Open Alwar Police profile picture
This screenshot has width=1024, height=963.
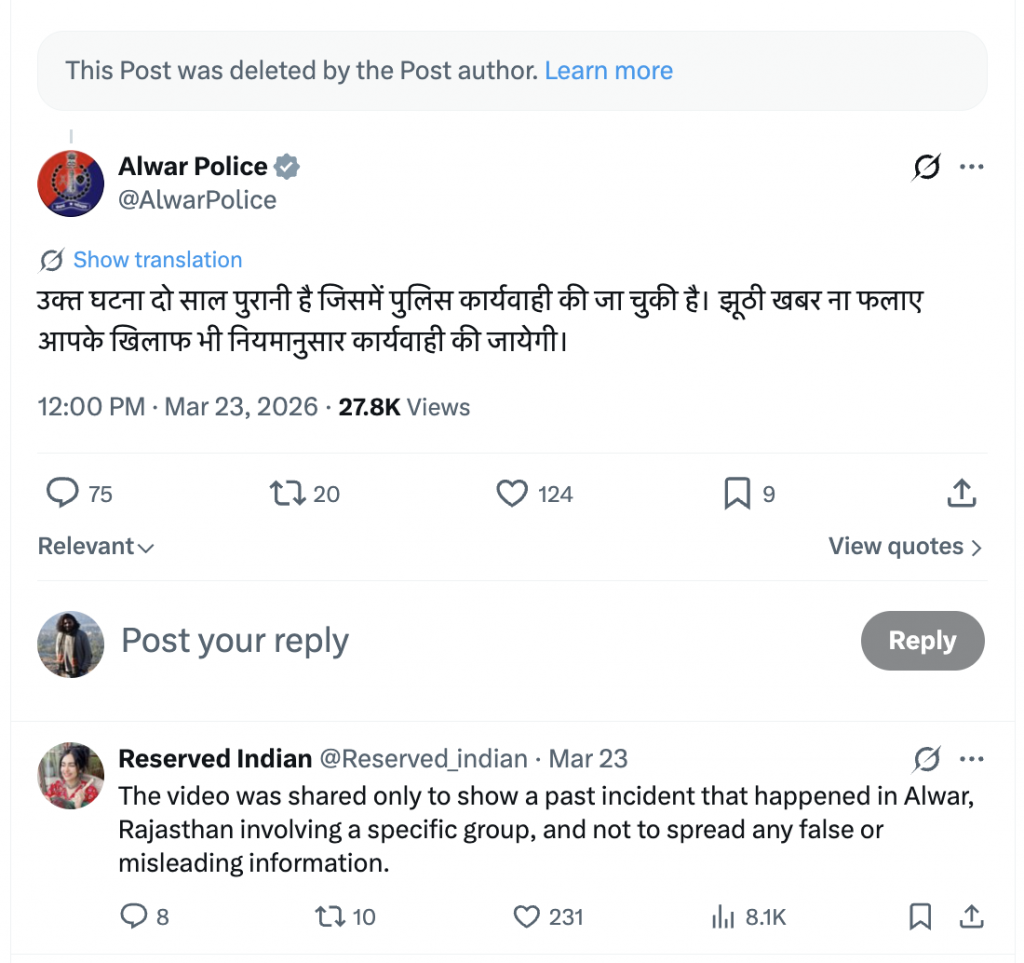pos(71,184)
